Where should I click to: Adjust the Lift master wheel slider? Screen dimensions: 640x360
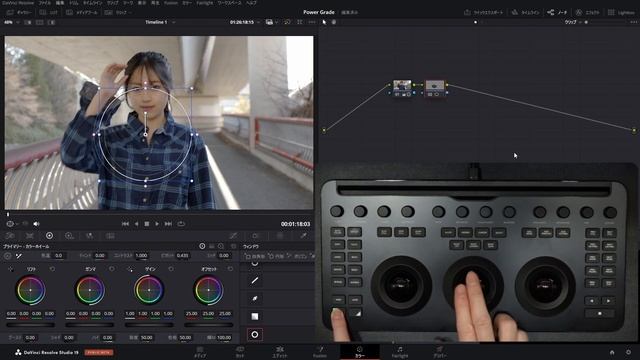pos(31,325)
